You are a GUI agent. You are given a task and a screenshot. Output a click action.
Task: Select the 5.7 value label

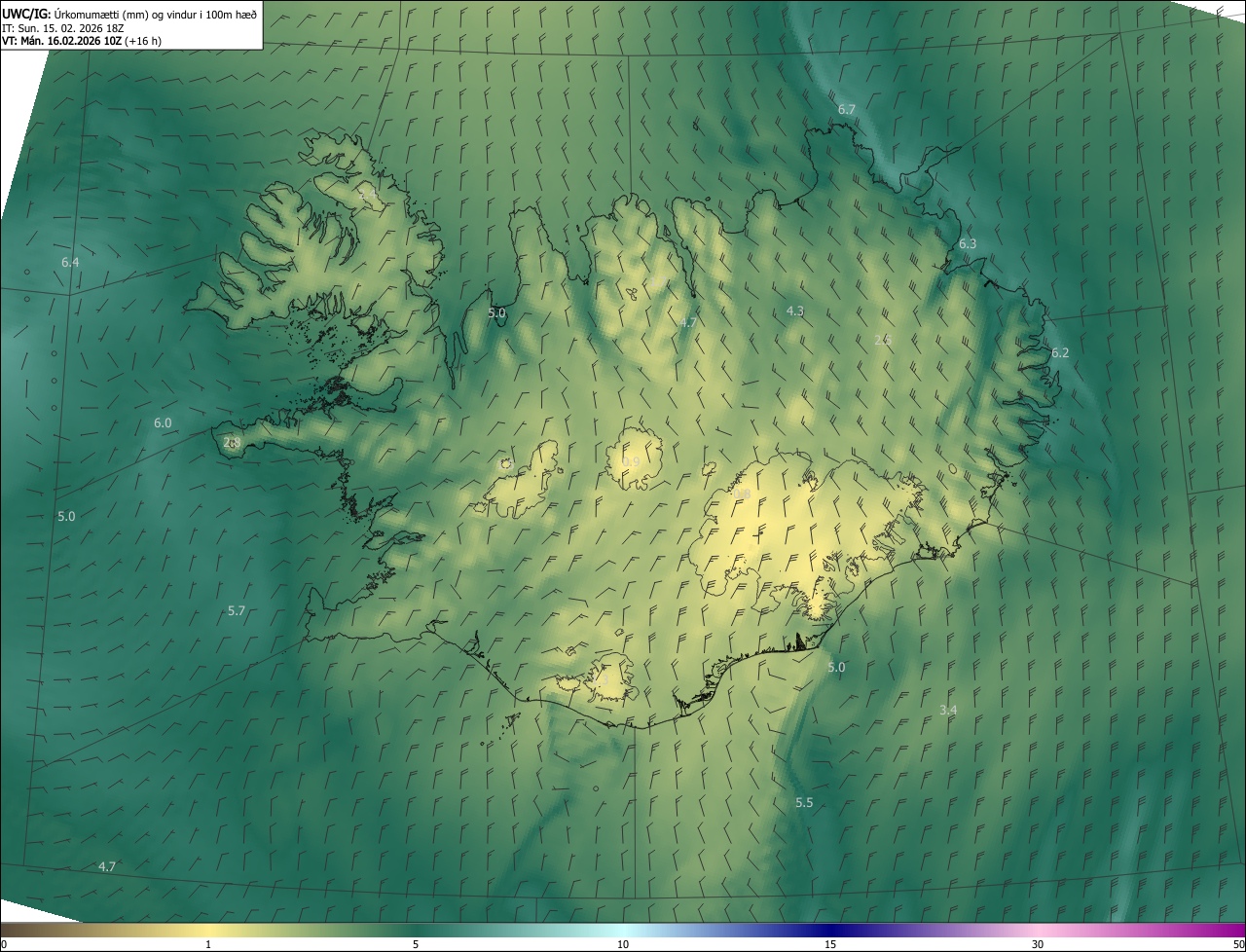237,610
